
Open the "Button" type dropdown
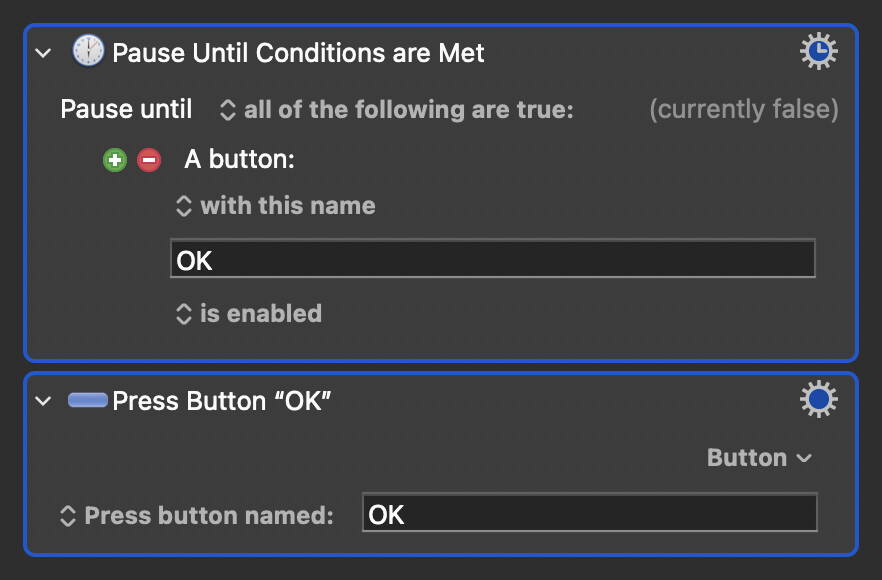(x=759, y=458)
